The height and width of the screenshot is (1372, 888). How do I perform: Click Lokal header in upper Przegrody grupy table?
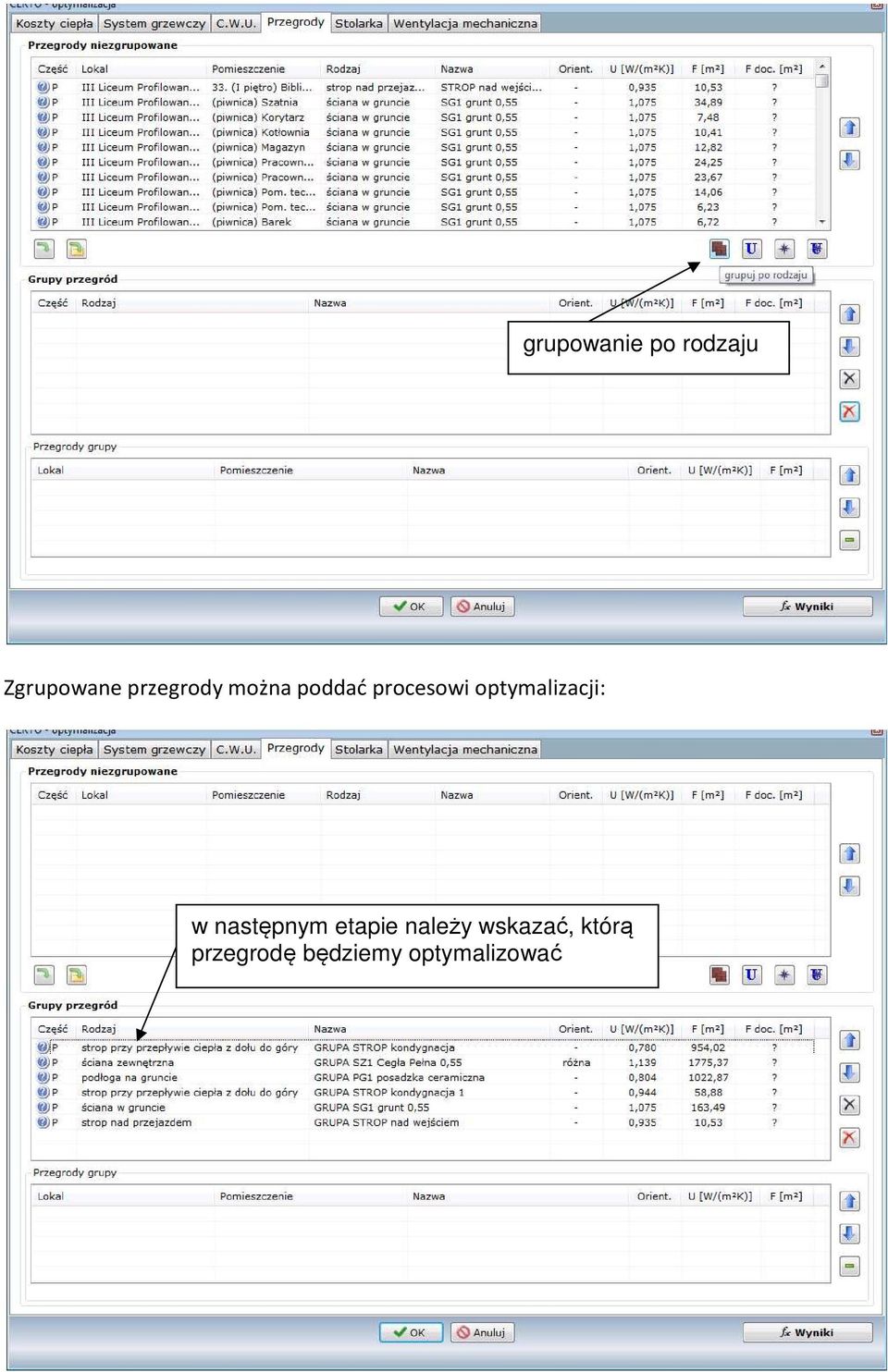click(51, 471)
